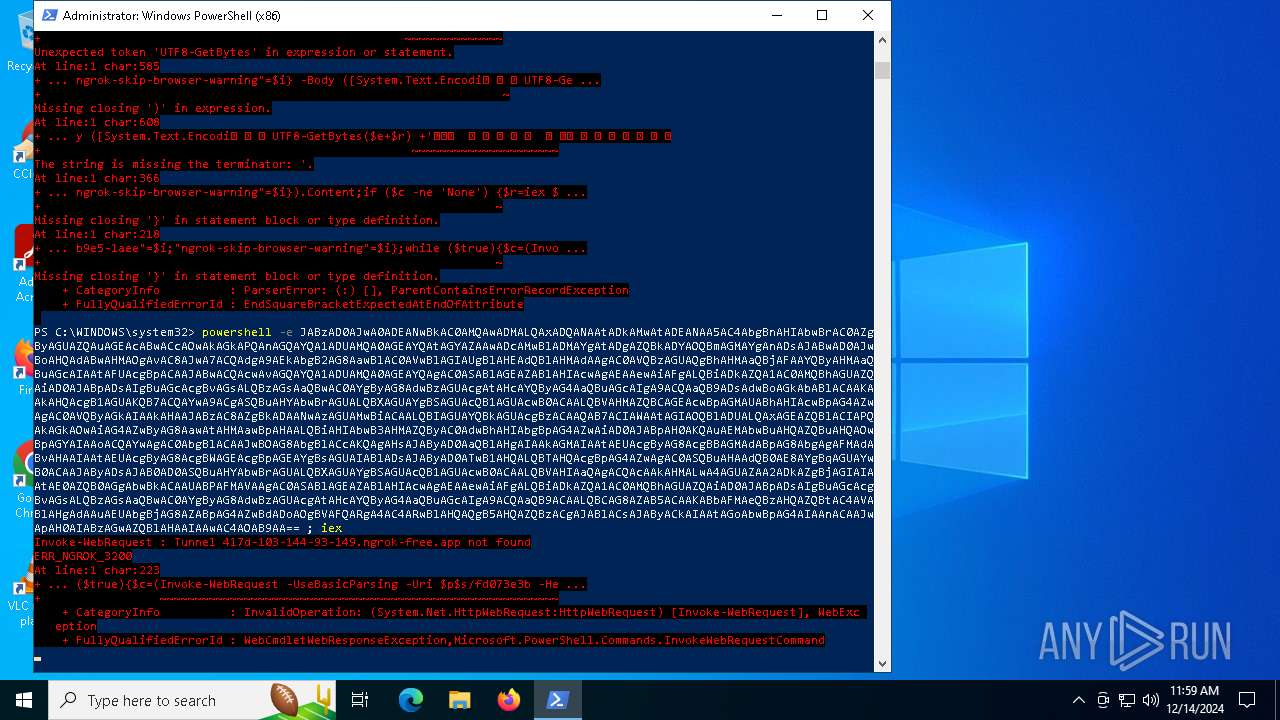This screenshot has width=1280, height=720.
Task: Open the clock showing 11:59 AM
Action: [1193, 699]
